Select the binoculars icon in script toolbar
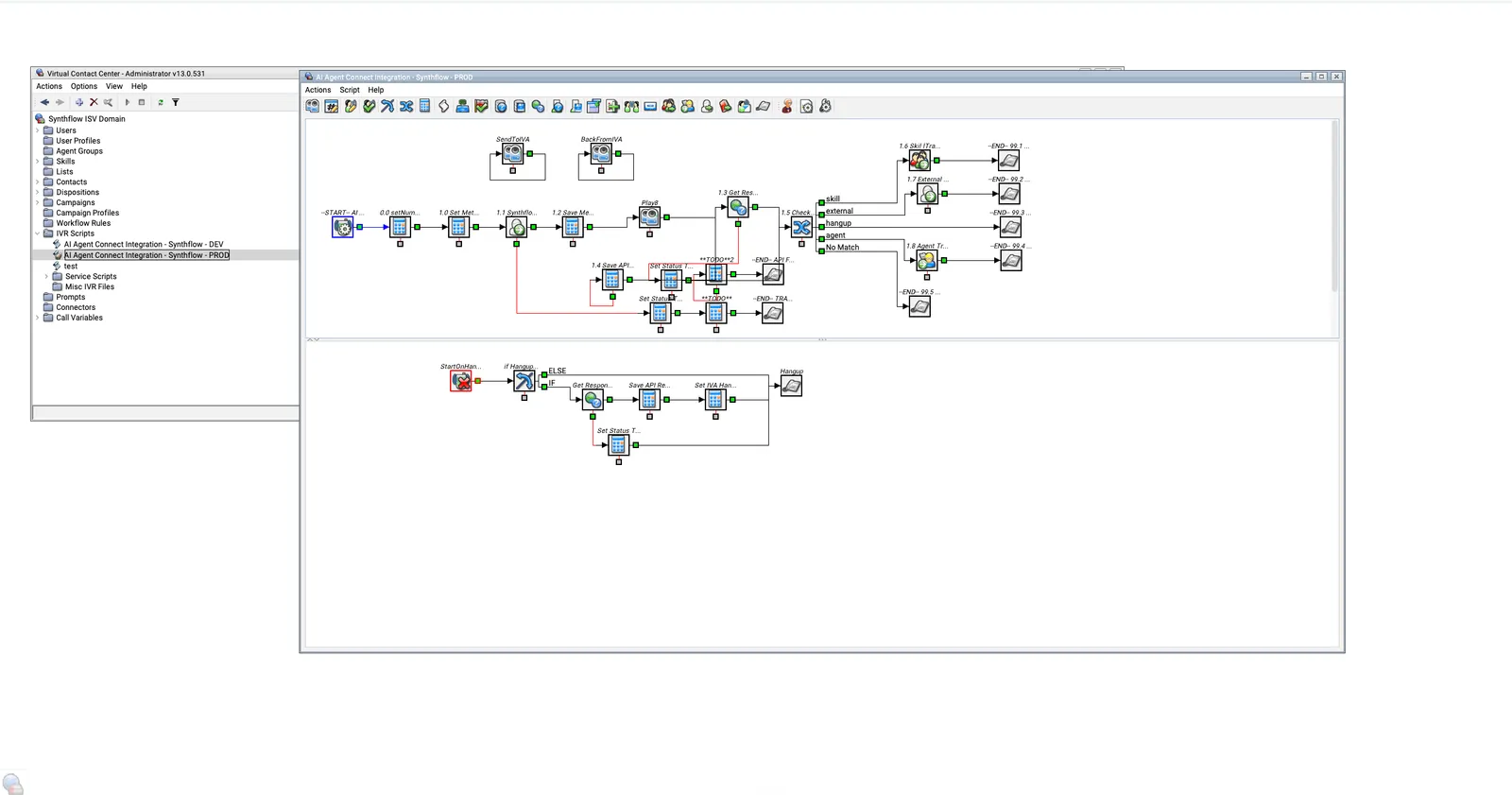Image resolution: width=1512 pixels, height=795 pixels. 631,106
